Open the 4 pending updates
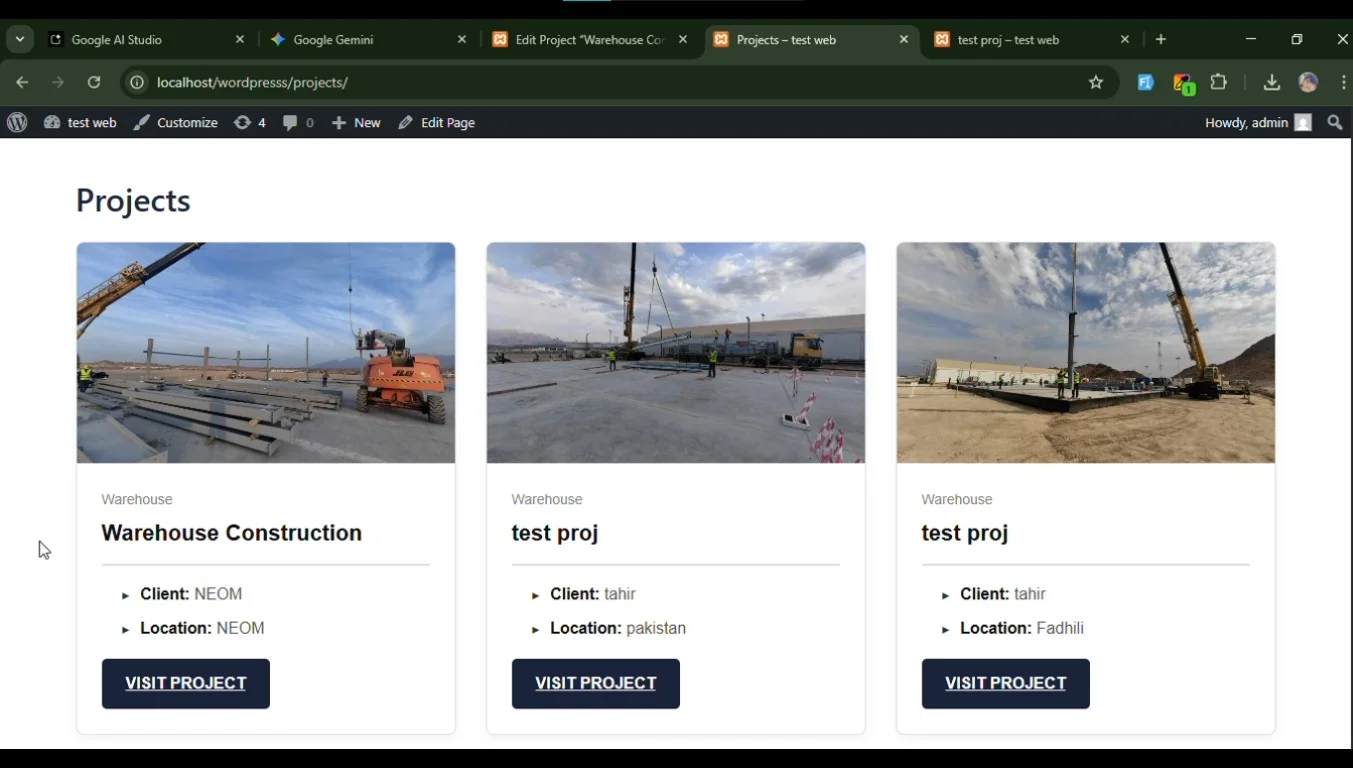This screenshot has width=1353, height=768. (250, 123)
